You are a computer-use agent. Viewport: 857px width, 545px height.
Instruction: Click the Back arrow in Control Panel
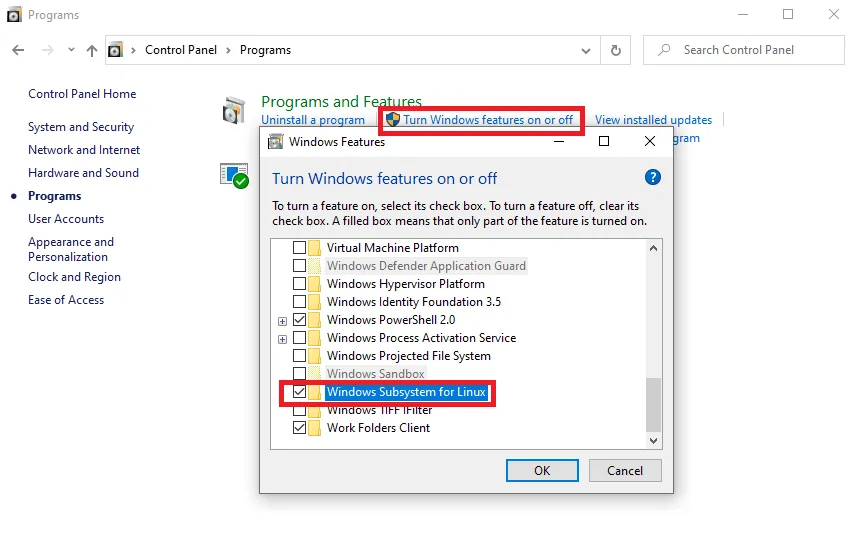pyautogui.click(x=18, y=50)
